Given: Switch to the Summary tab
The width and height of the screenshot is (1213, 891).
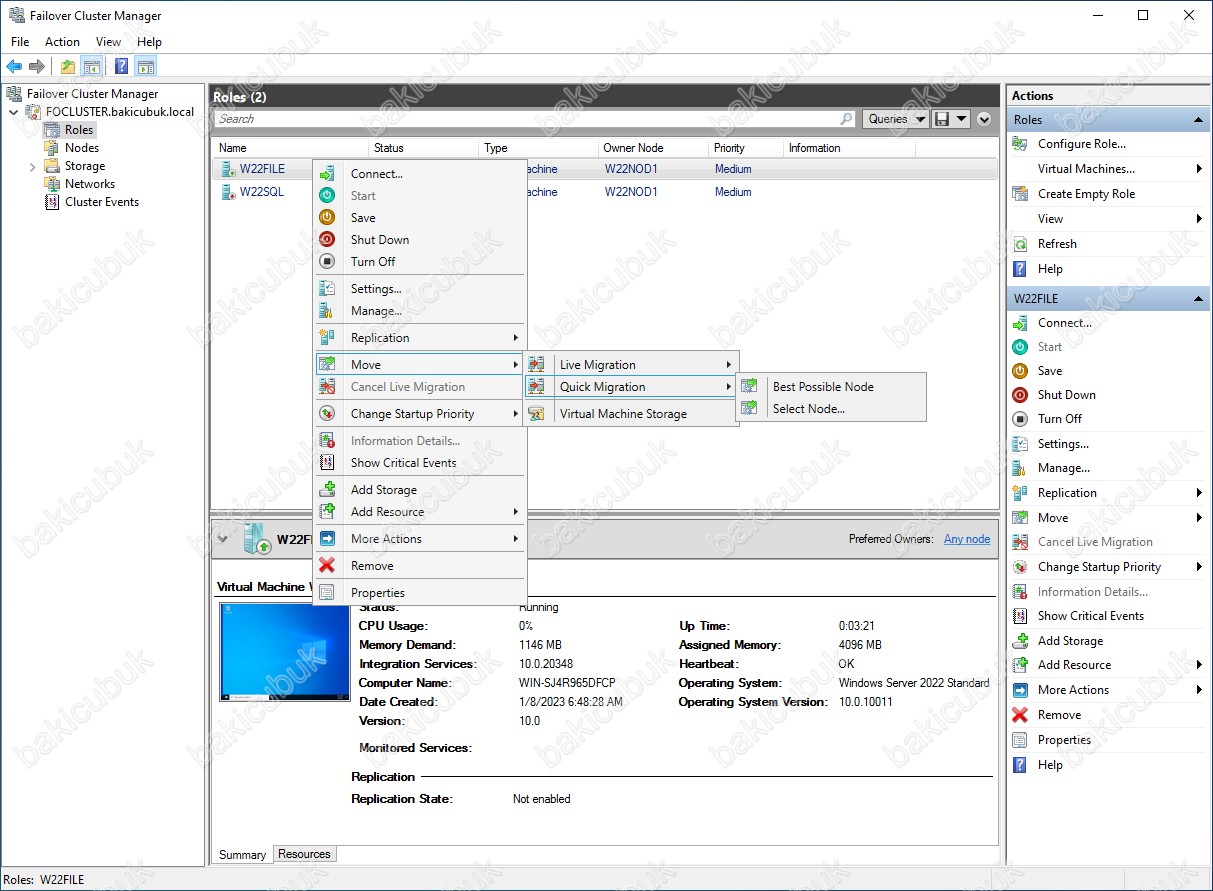Looking at the screenshot, I should (x=242, y=854).
